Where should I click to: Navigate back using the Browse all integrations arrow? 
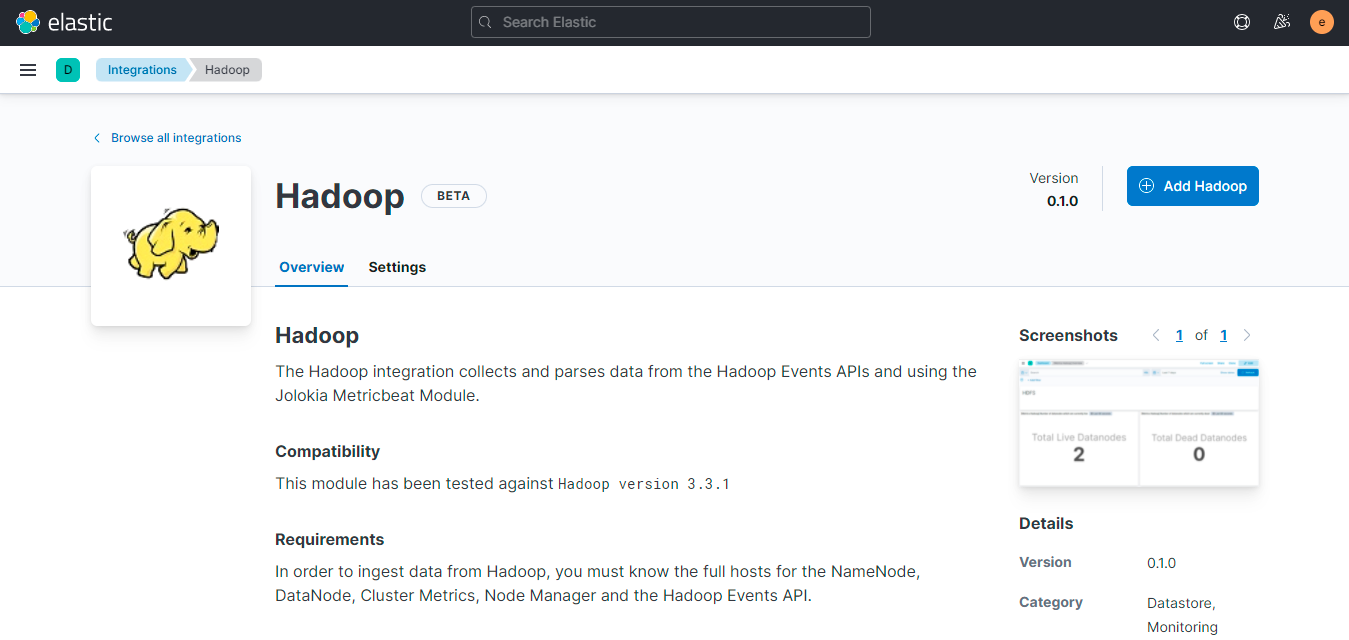[96, 137]
